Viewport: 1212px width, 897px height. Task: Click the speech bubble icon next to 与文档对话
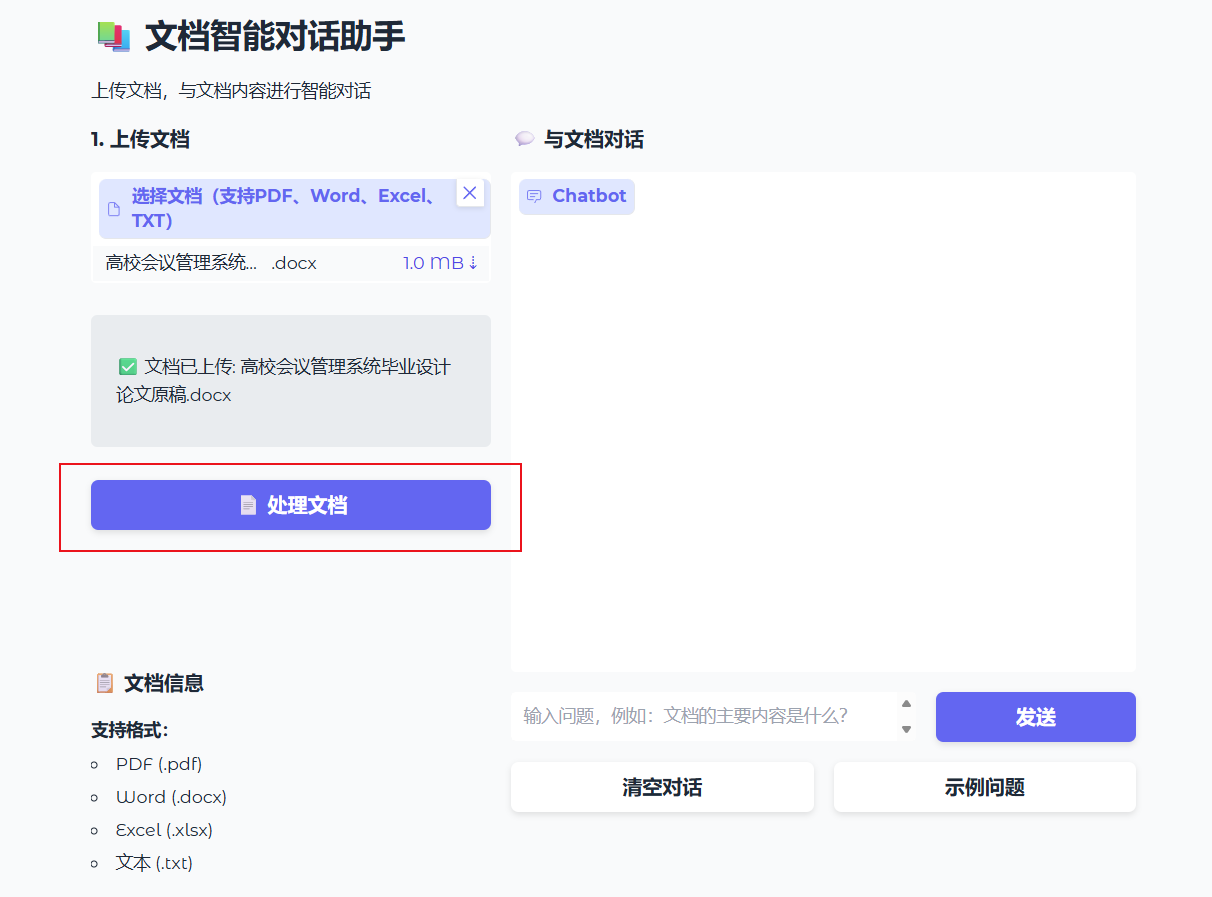click(x=523, y=139)
